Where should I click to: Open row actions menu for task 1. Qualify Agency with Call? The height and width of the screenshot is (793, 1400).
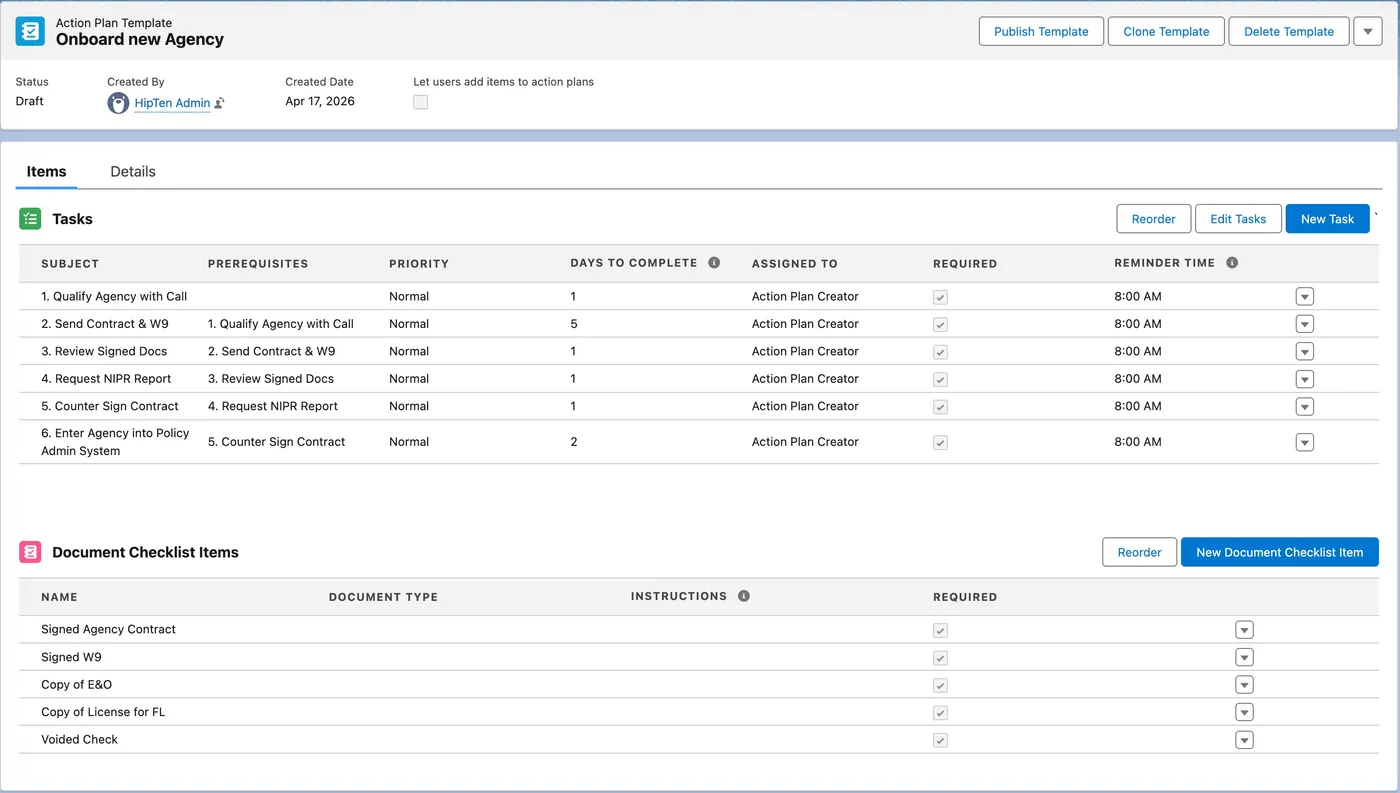pyautogui.click(x=1304, y=296)
